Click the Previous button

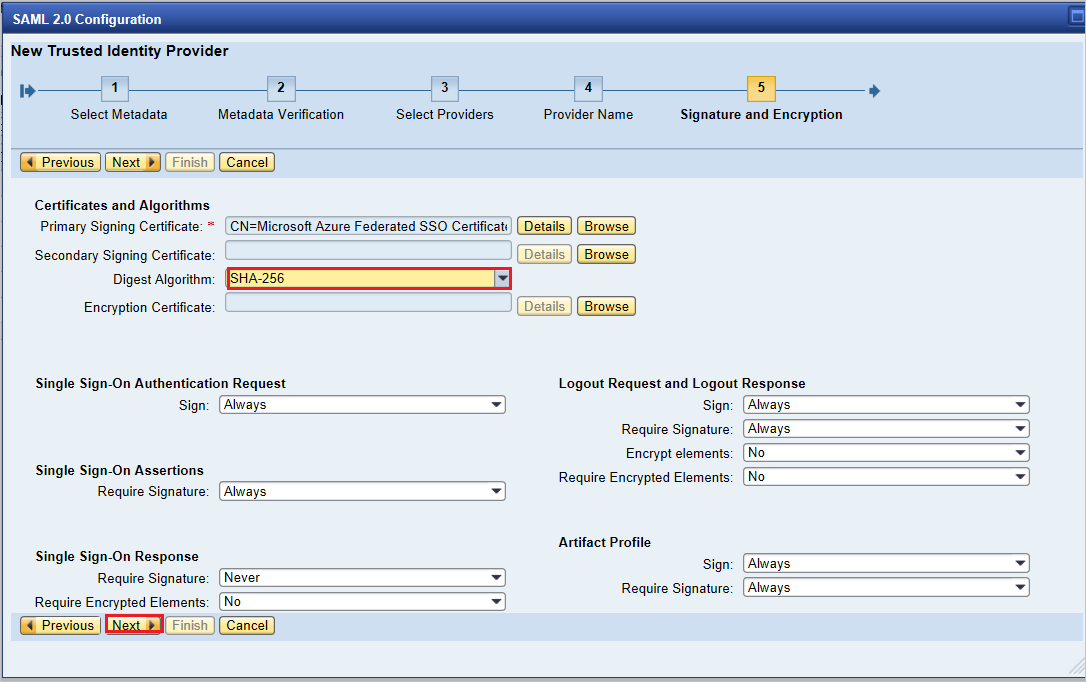[59, 161]
